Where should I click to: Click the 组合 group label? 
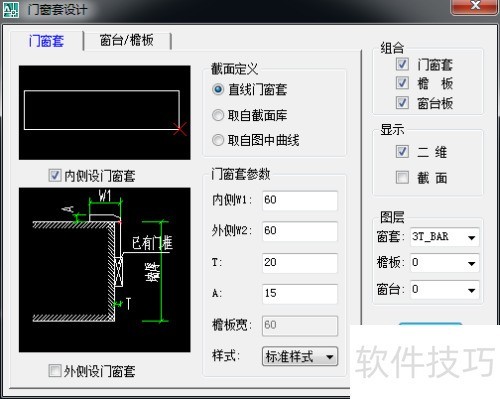[392, 48]
